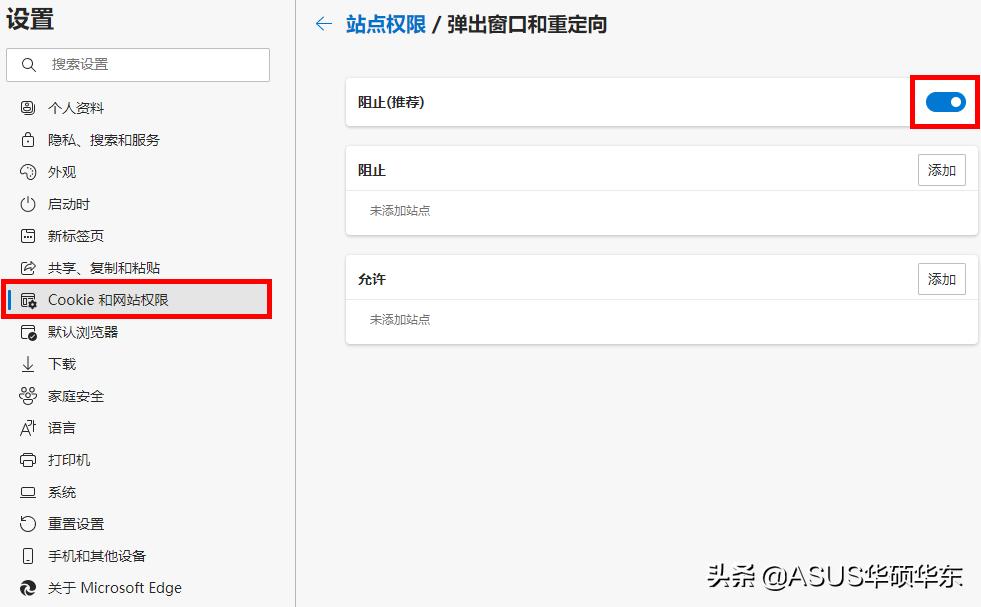Viewport: 981px width, 607px height.
Task: Click the 打印机 printer icon
Action: coord(30,459)
